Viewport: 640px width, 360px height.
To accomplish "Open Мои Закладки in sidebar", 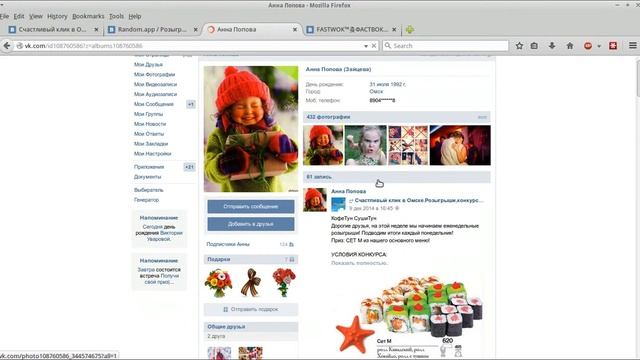I will [x=151, y=144].
